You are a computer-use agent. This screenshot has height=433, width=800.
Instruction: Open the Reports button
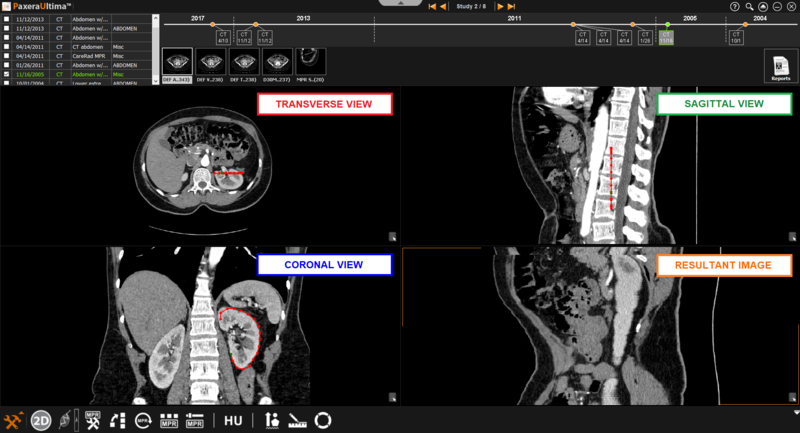(780, 65)
